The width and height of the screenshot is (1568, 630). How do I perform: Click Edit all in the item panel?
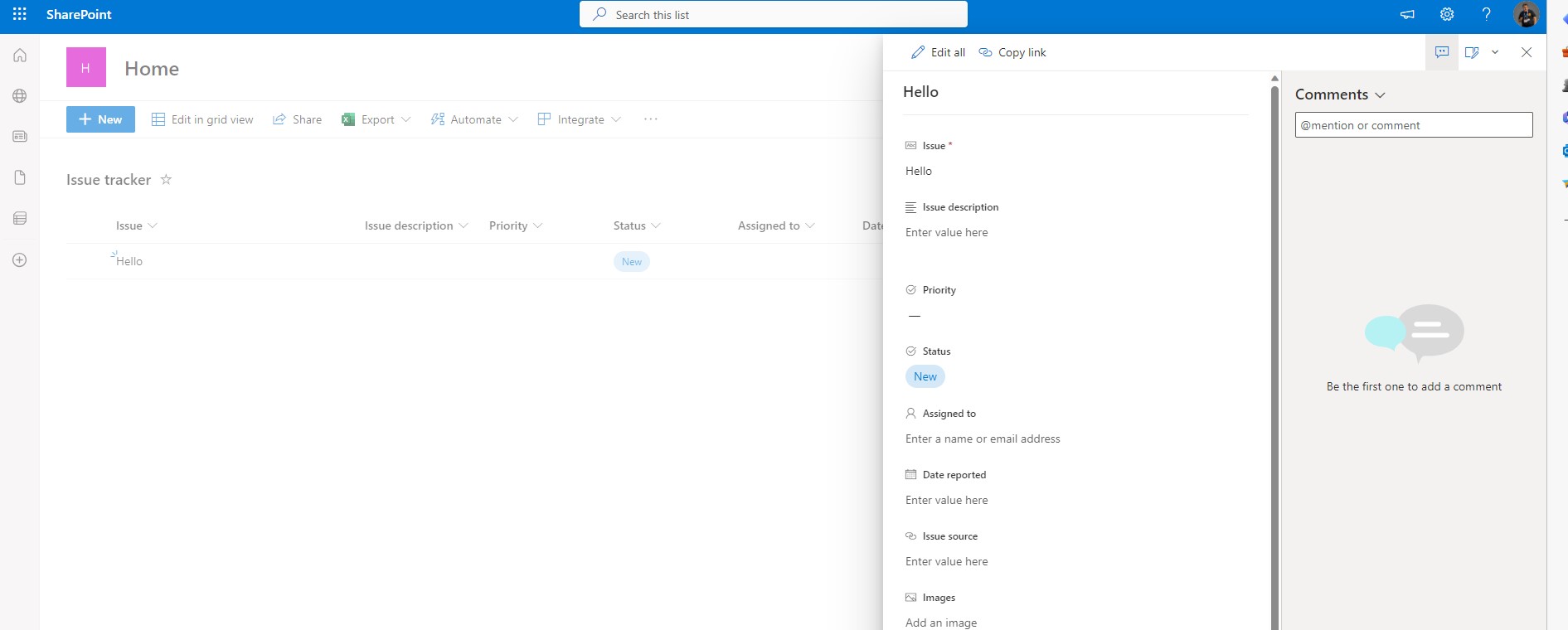pyautogui.click(x=939, y=52)
